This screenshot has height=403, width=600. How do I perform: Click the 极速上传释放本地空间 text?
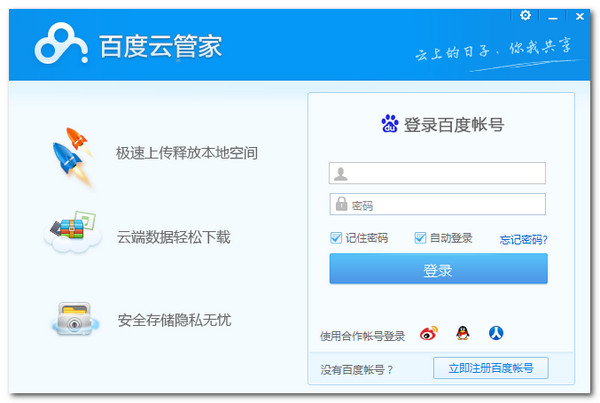tap(187, 153)
